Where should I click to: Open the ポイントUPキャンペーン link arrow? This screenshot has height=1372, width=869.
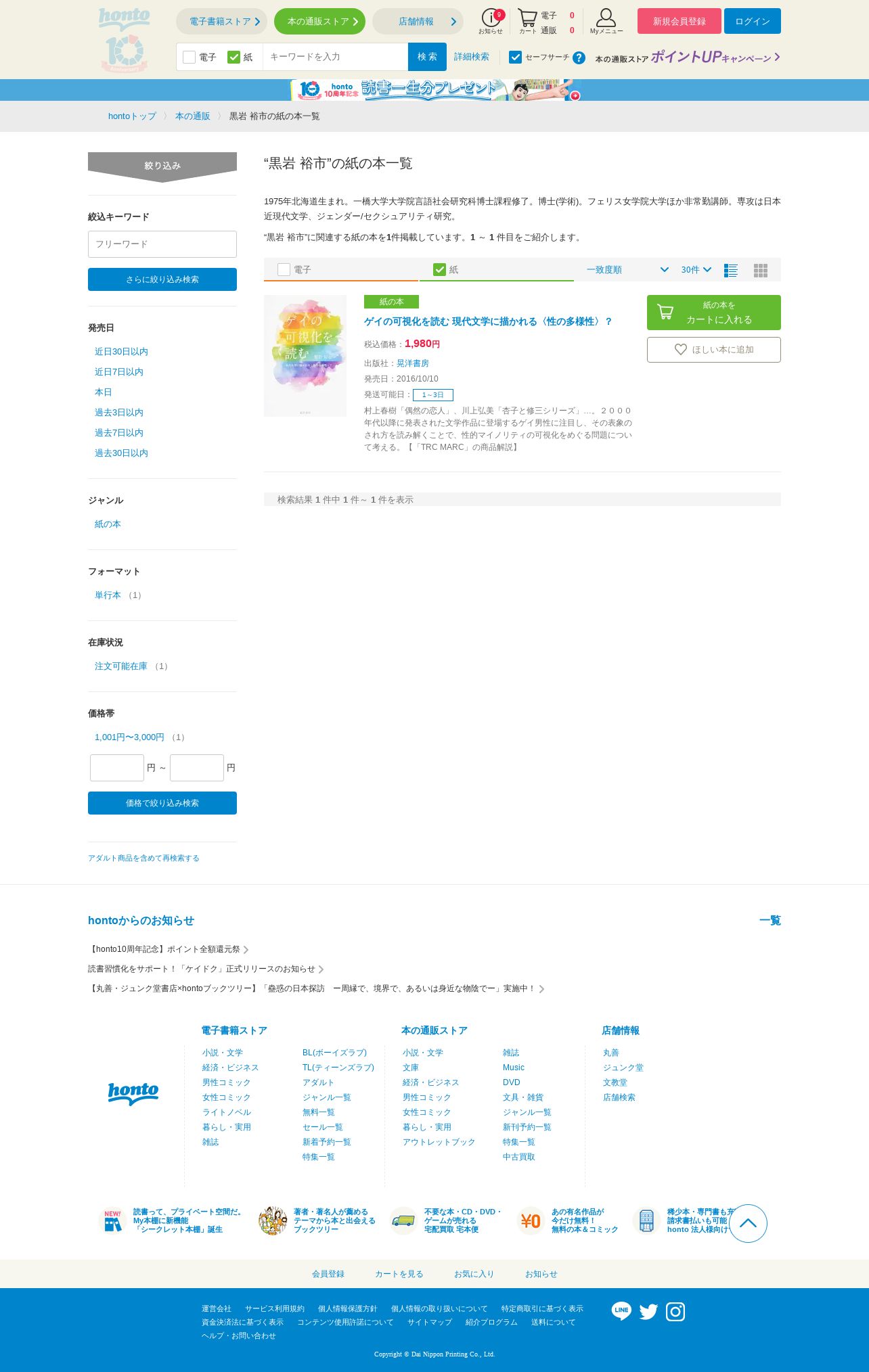coord(777,57)
